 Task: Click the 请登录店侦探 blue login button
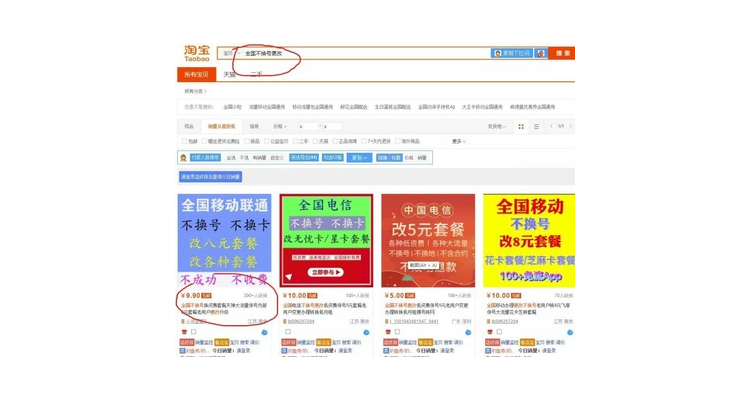point(210,177)
